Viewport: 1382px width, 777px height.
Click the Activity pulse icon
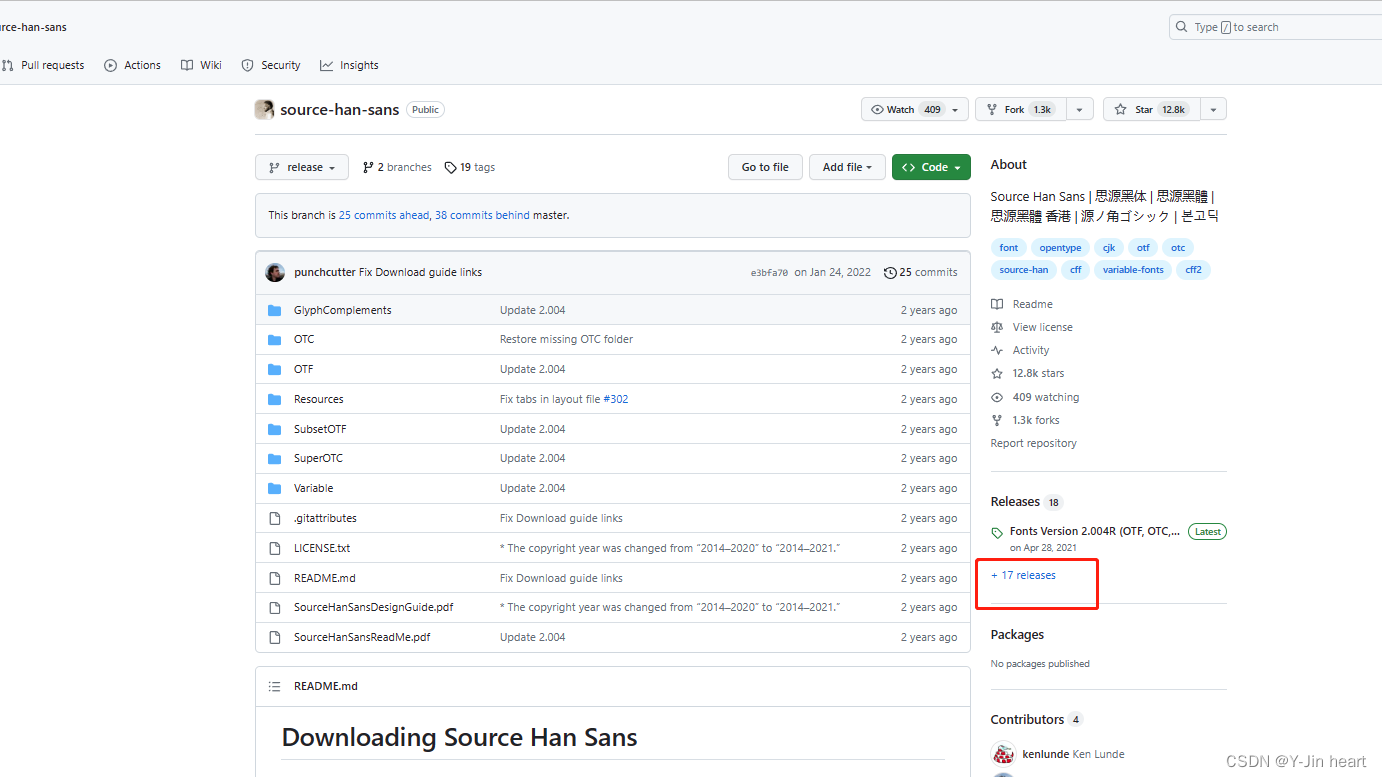pyautogui.click(x=997, y=350)
